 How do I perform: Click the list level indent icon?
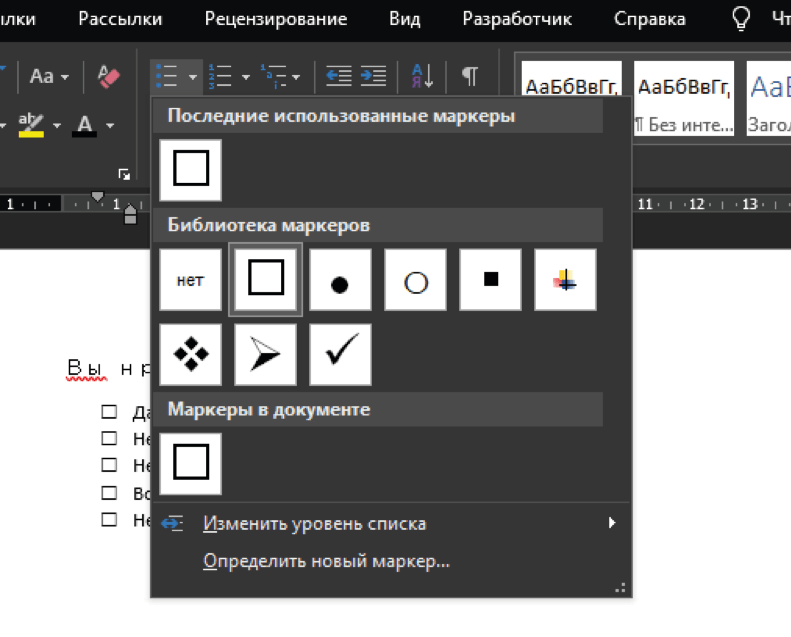click(172, 524)
